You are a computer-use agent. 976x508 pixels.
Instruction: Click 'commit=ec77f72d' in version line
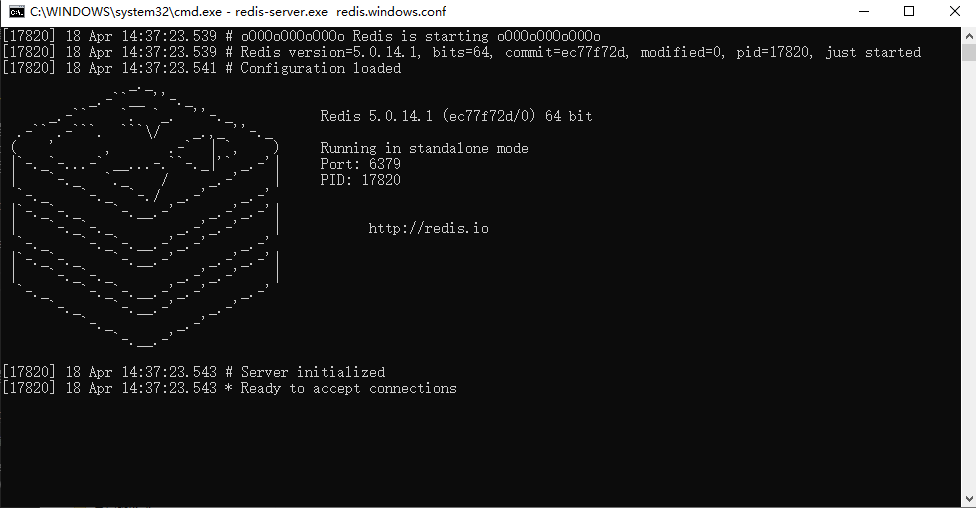pyautogui.click(x=567, y=52)
